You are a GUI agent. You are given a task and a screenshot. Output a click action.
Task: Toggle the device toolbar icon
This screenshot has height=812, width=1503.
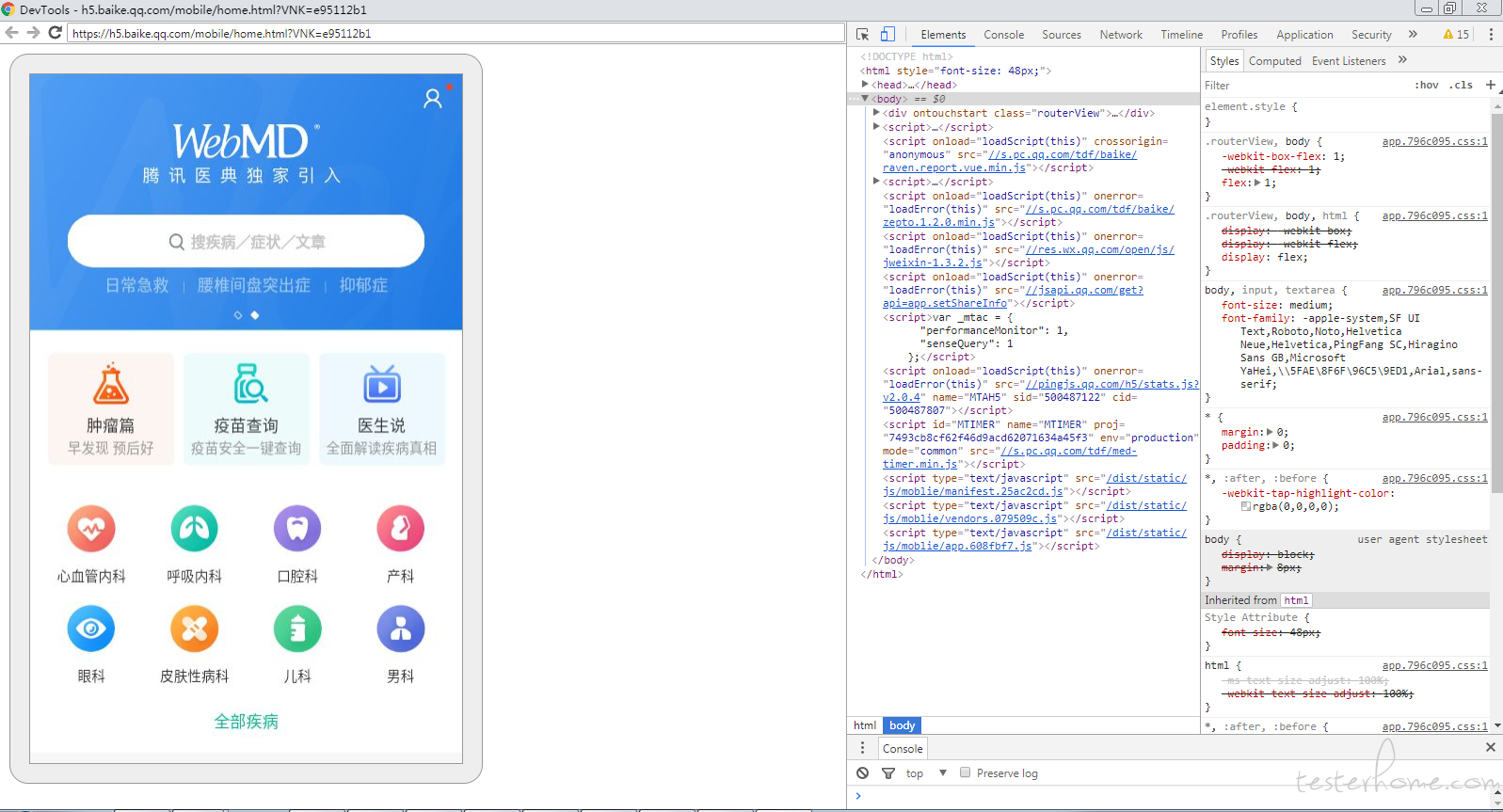click(x=887, y=35)
